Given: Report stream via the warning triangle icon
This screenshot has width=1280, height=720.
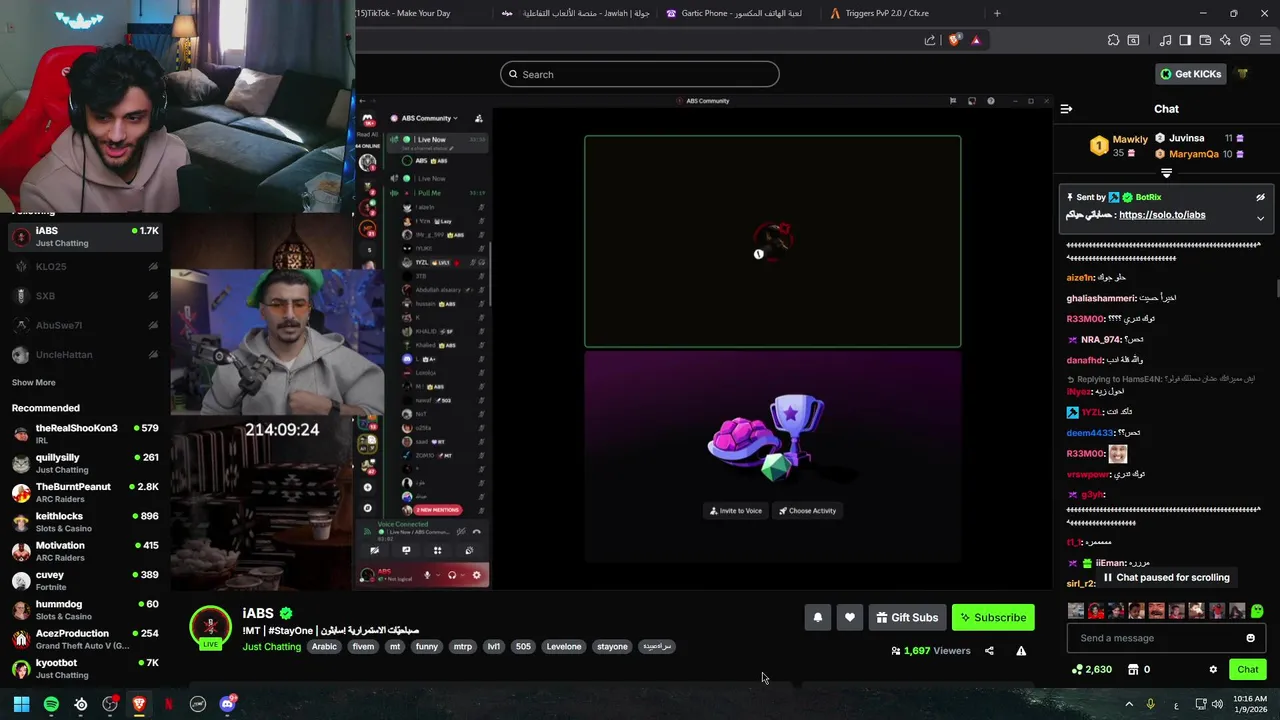Looking at the screenshot, I should [1021, 651].
